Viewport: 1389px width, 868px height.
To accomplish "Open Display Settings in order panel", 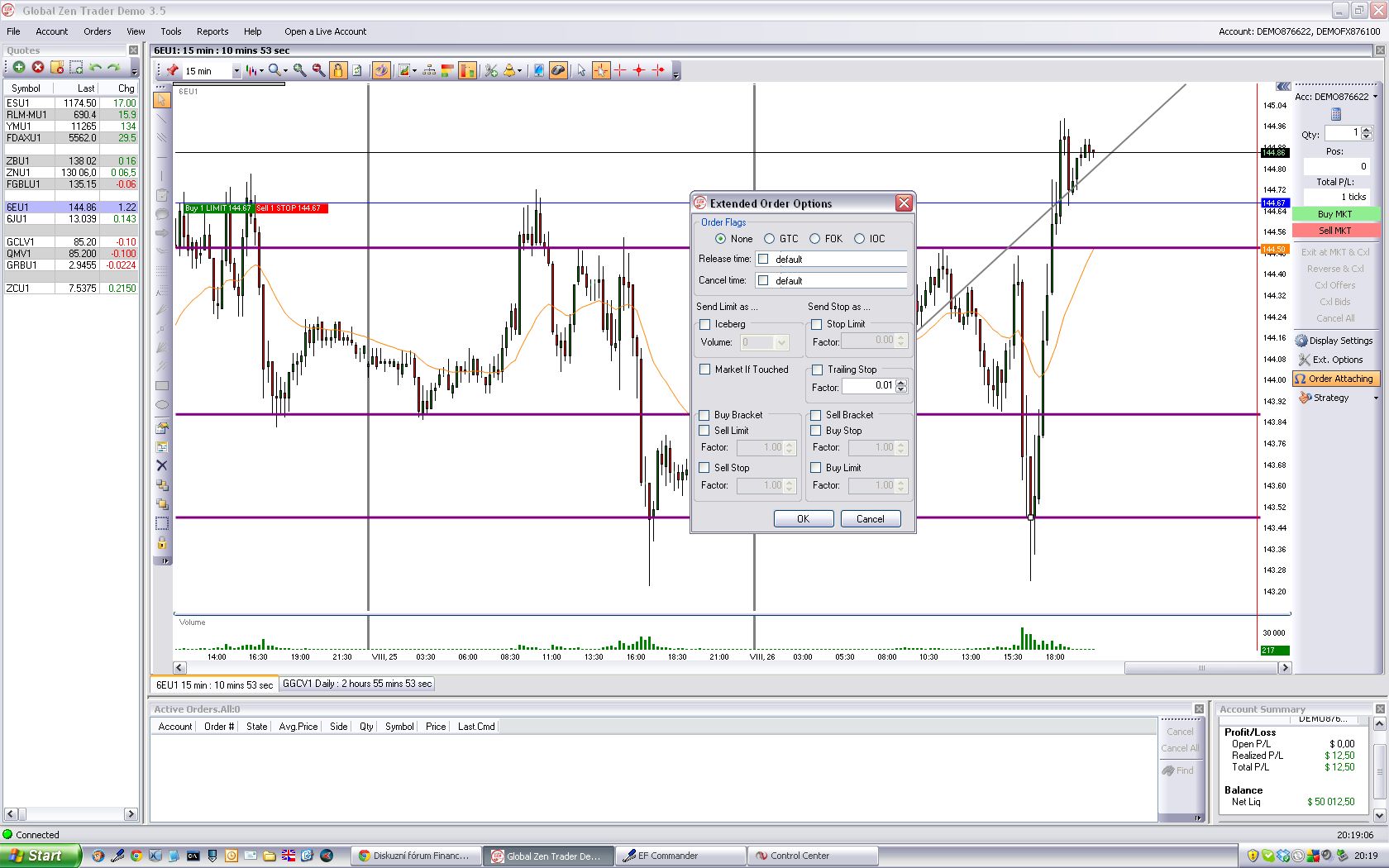I will click(1334, 341).
